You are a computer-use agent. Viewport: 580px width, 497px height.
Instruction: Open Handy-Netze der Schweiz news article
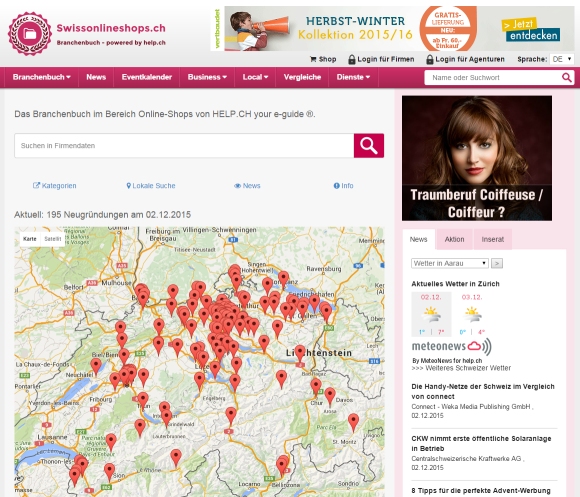click(x=483, y=391)
